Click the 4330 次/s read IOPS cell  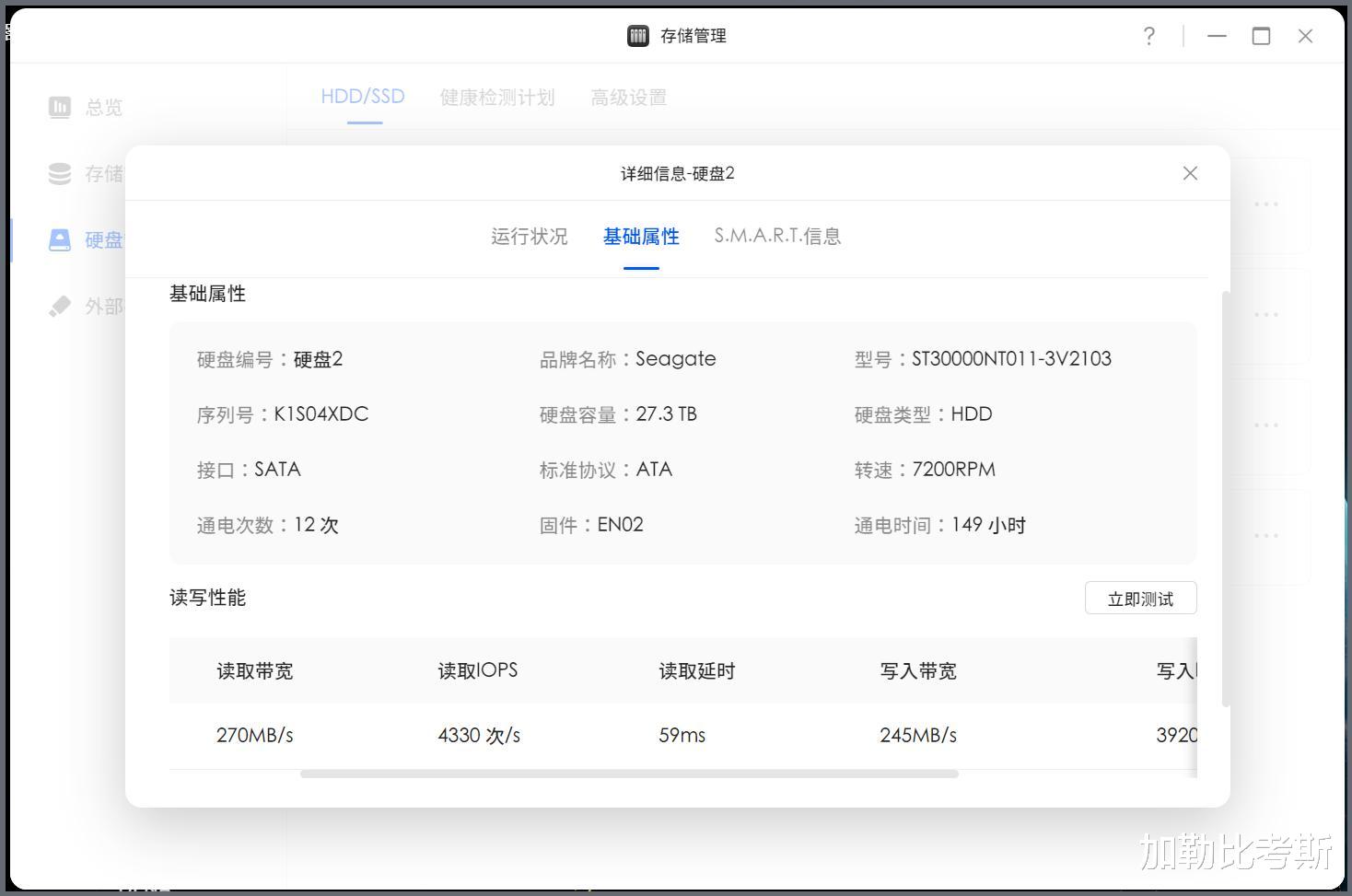(x=479, y=736)
